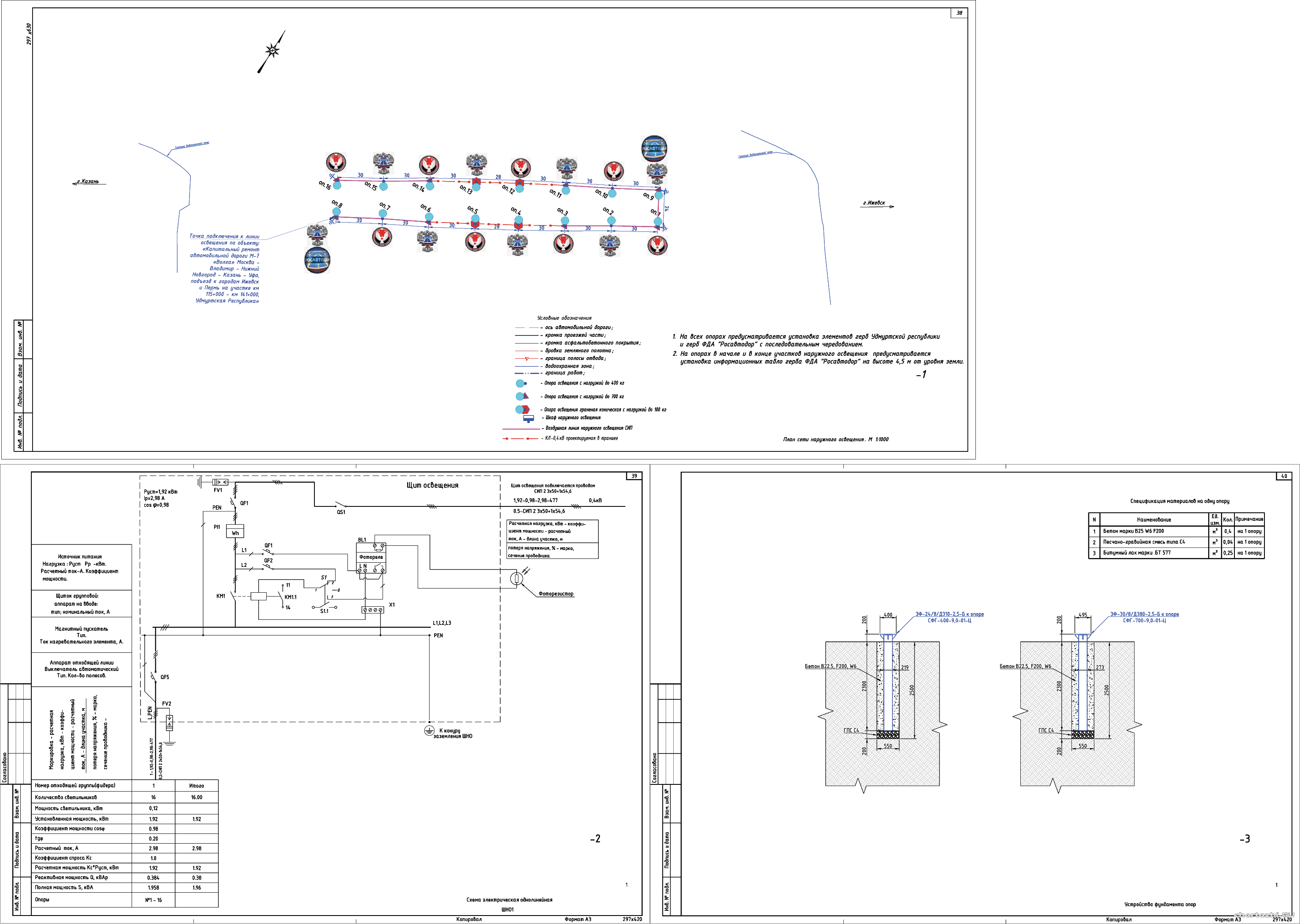Click the г.Казань direction label
1300x924 pixels.
point(89,181)
